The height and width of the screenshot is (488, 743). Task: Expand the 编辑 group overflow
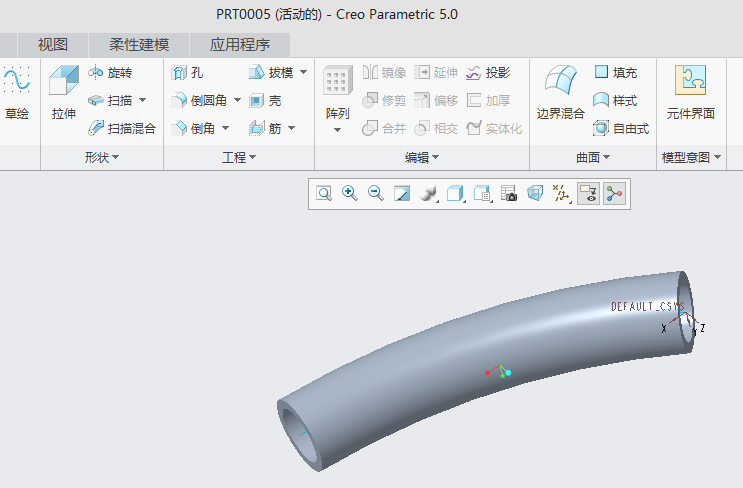click(x=422, y=157)
